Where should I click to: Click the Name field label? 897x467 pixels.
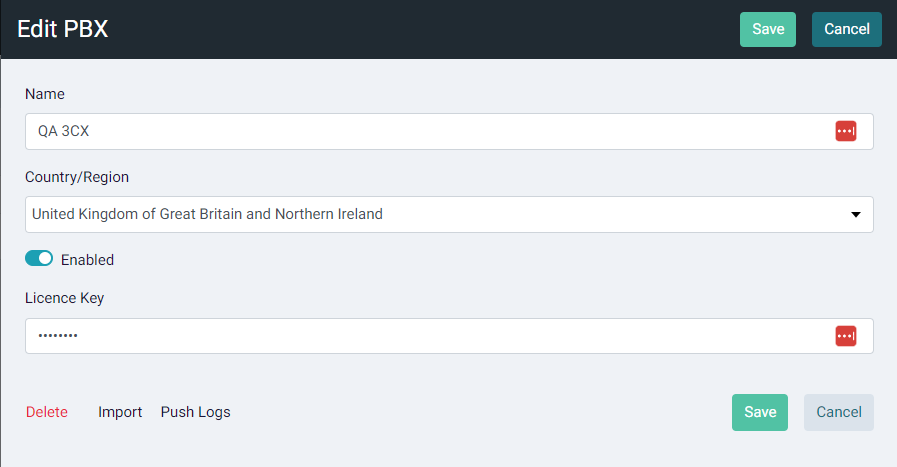[45, 94]
